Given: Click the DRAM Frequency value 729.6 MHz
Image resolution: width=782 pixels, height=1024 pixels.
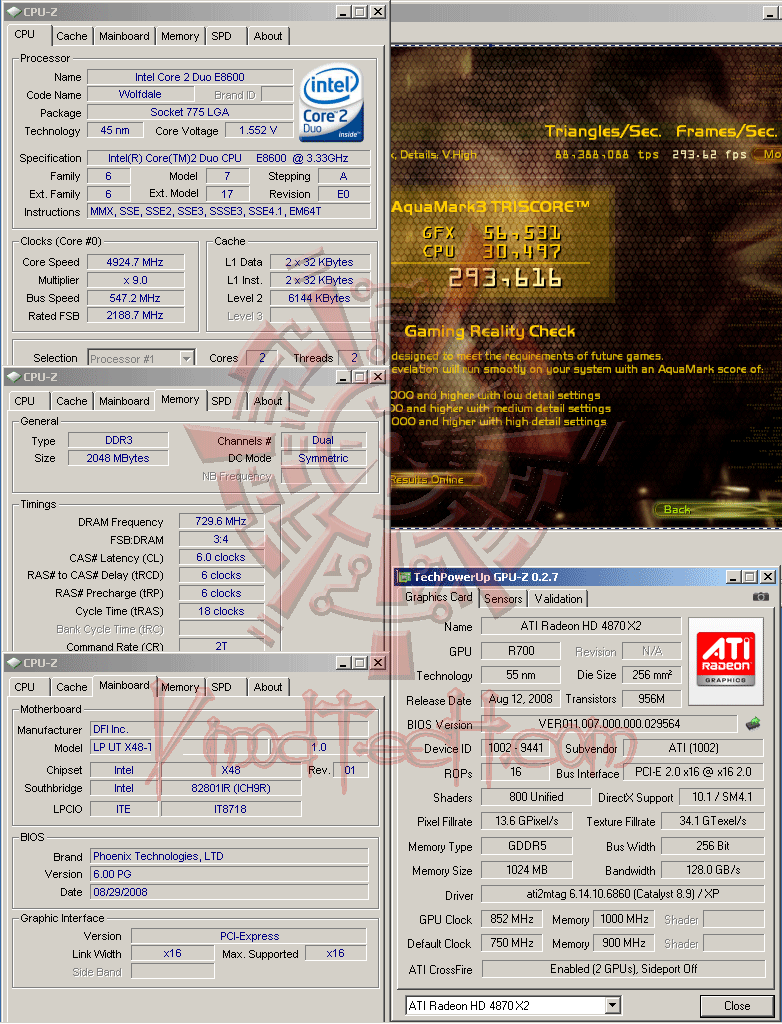Looking at the screenshot, I should (221, 521).
